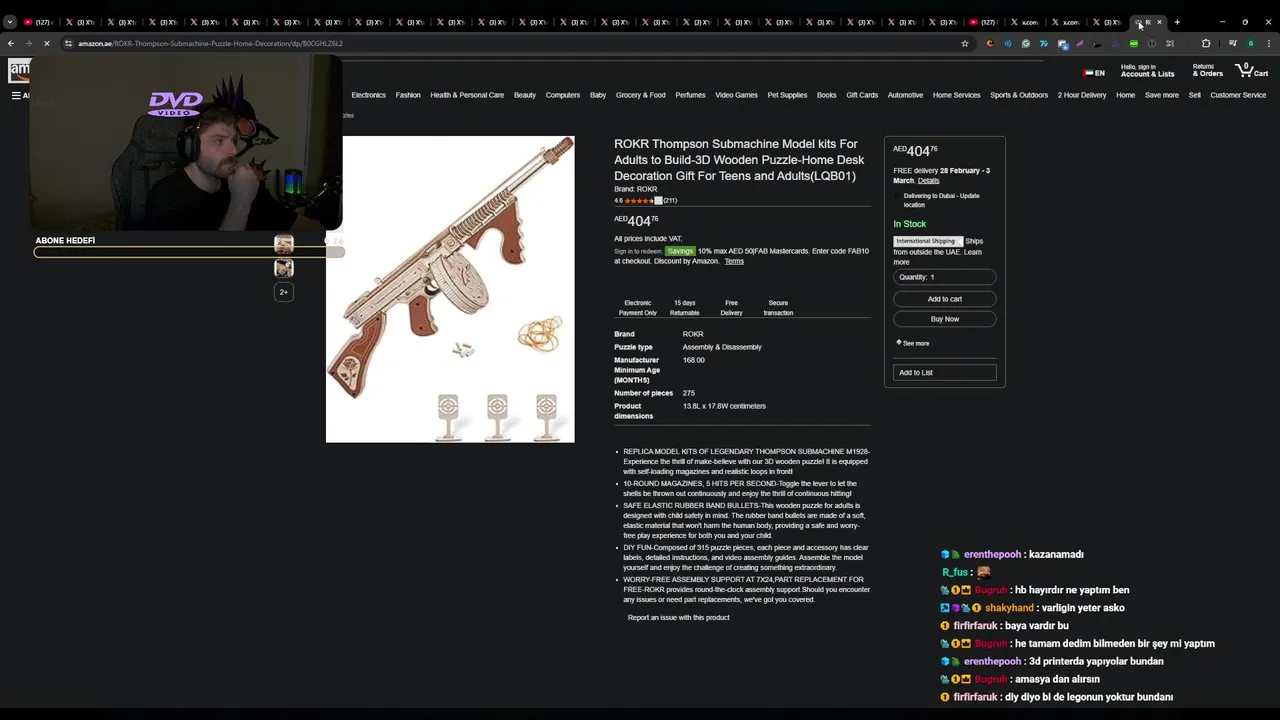Click Add to cart button
Viewport: 1280px width, 720px height.
(944, 299)
